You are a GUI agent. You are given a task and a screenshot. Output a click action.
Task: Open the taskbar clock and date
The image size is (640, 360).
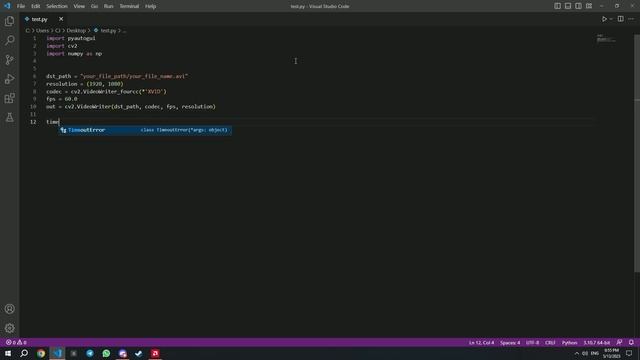click(611, 353)
